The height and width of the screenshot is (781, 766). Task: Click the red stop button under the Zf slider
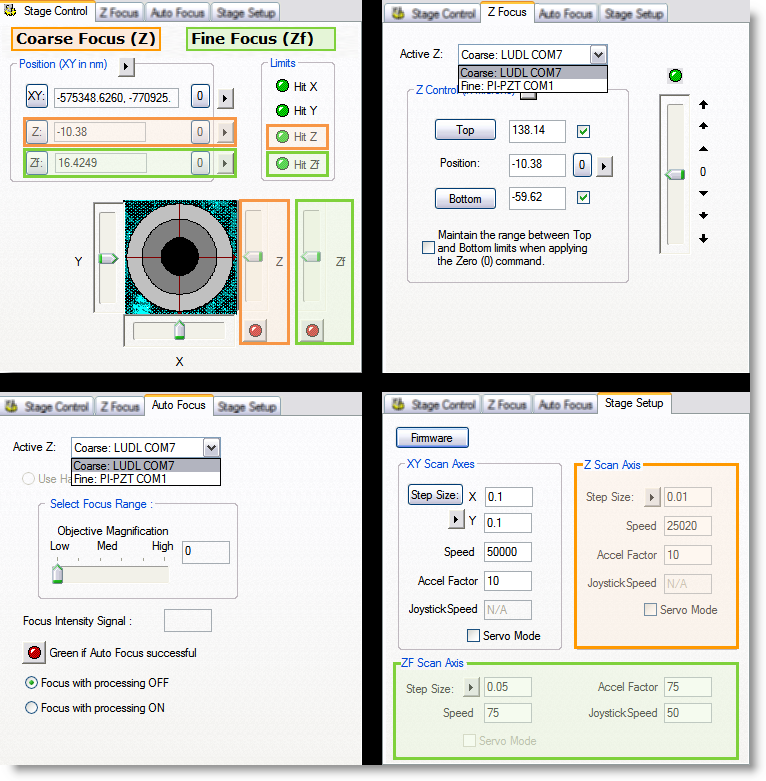pyautogui.click(x=312, y=330)
